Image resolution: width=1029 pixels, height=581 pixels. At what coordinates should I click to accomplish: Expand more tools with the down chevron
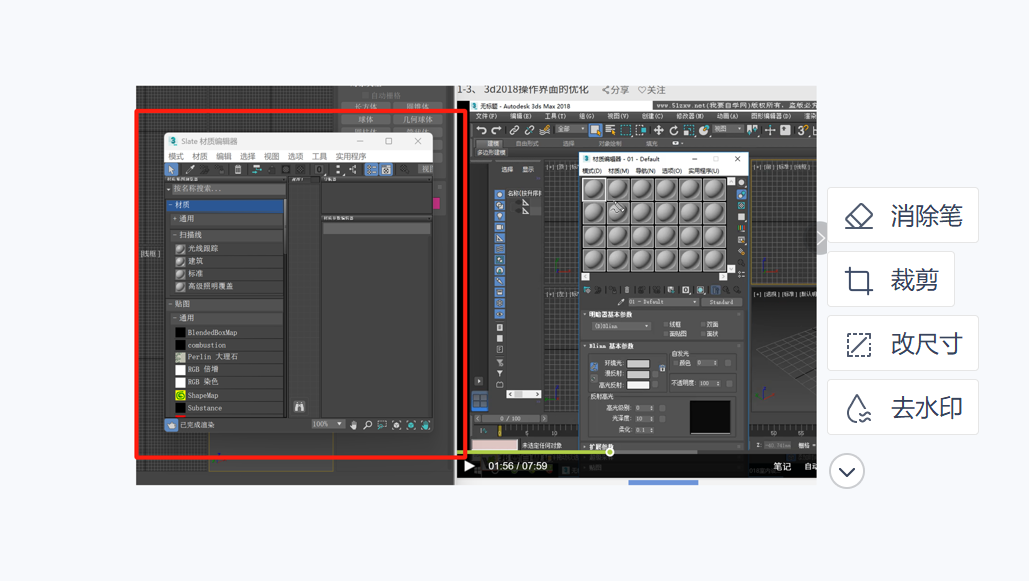(x=847, y=471)
